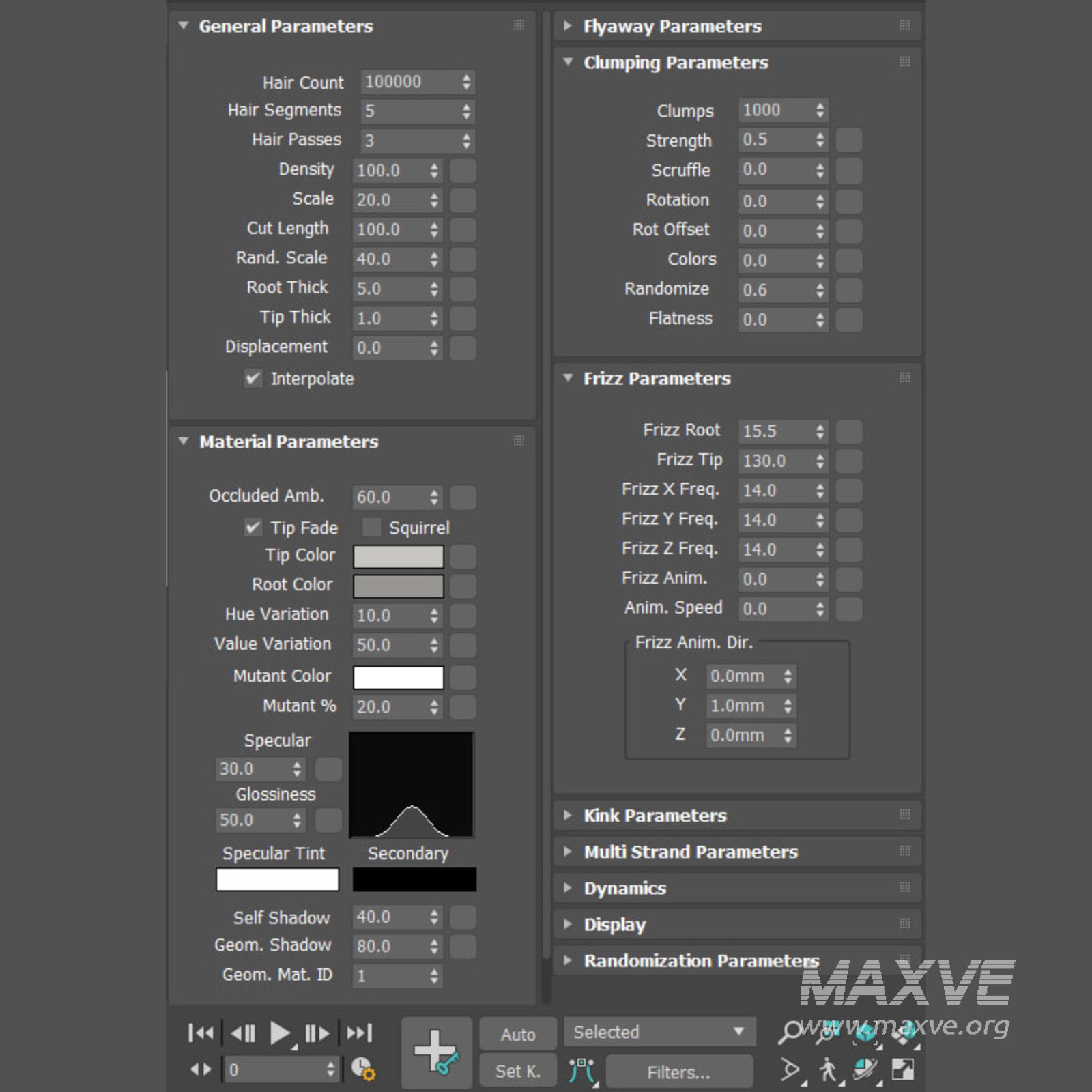This screenshot has height=1092, width=1092.
Task: Click the Go to Start playback icon
Action: [x=200, y=1033]
